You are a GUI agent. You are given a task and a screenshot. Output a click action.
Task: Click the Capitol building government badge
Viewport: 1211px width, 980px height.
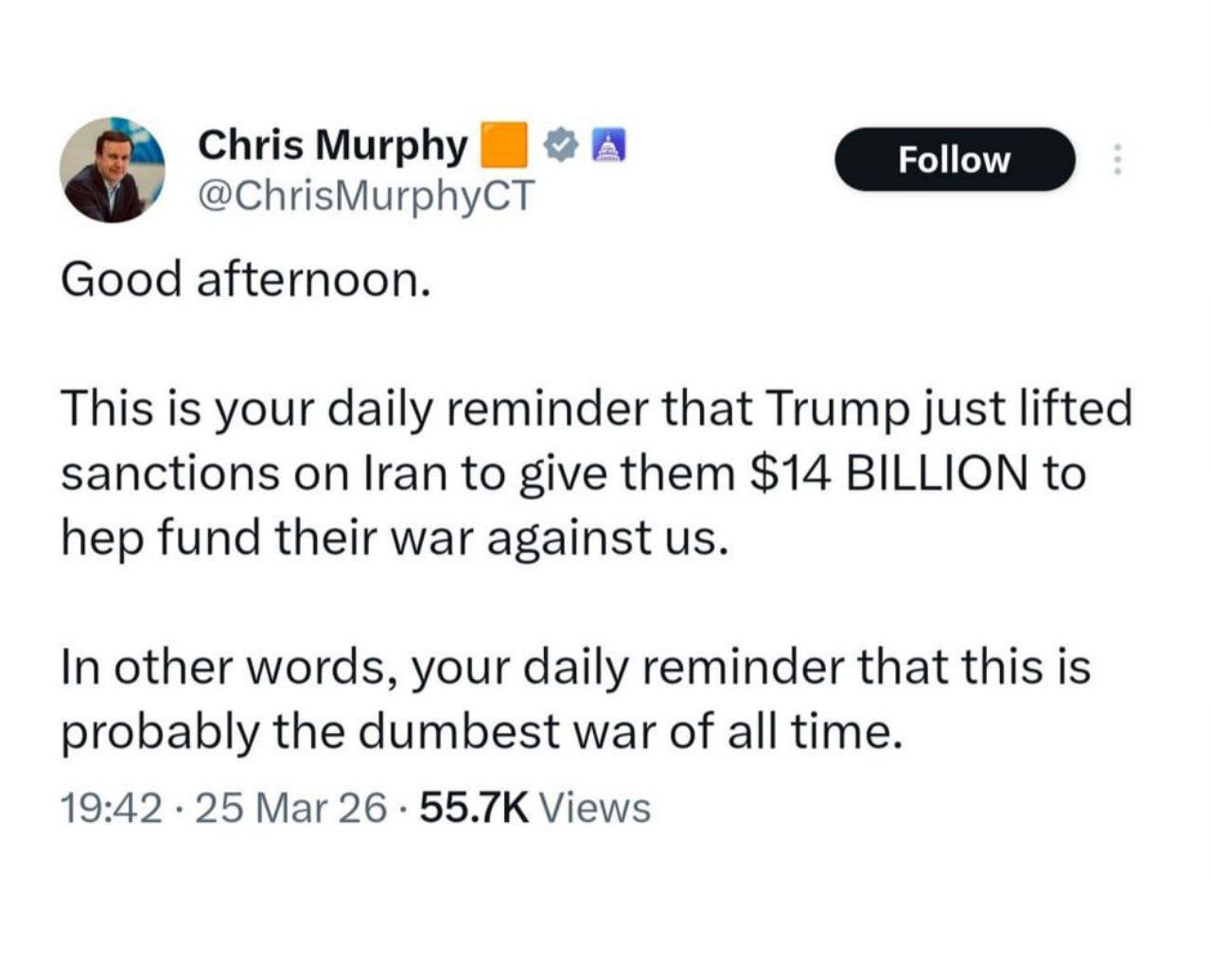pos(605,146)
